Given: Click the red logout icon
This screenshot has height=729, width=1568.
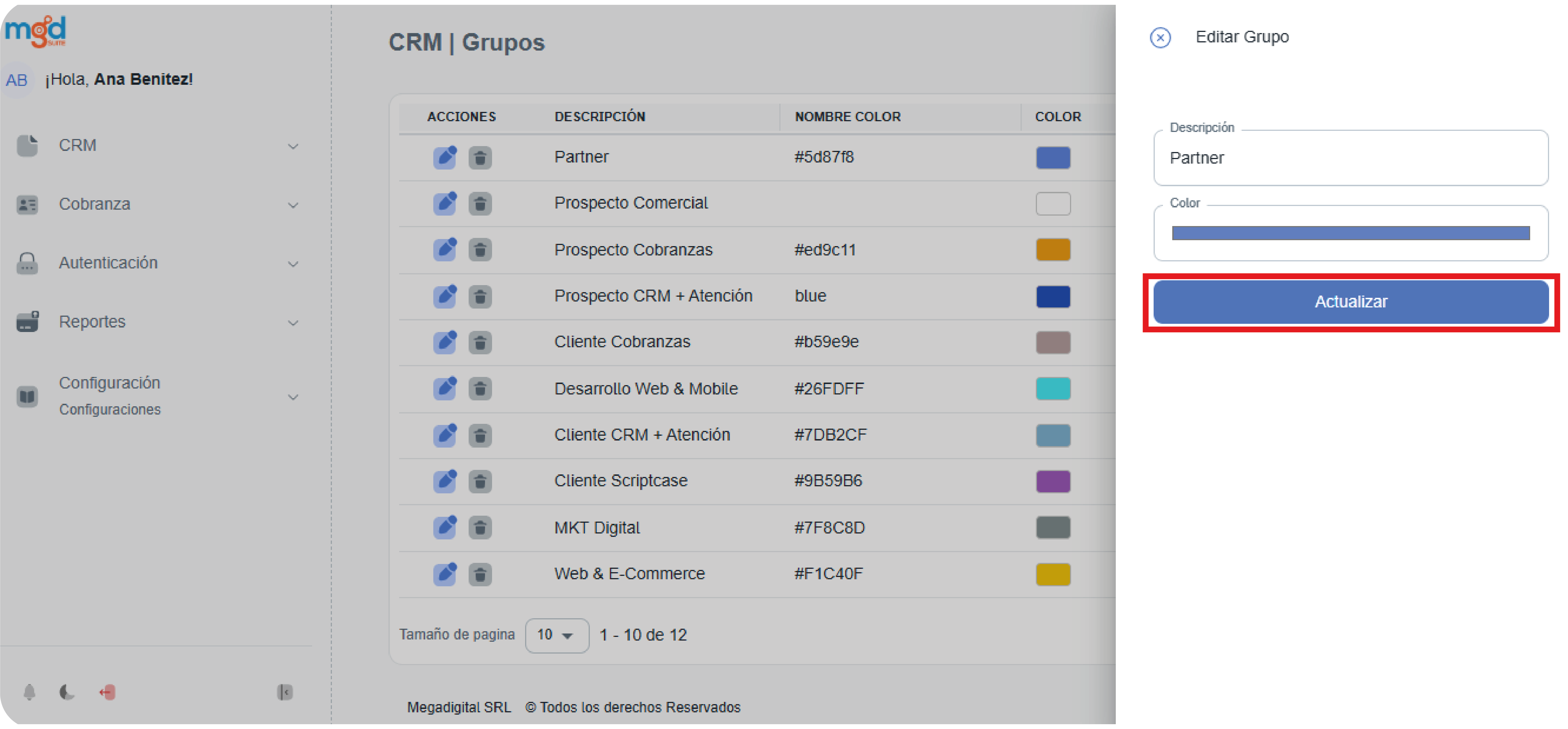Looking at the screenshot, I should pyautogui.click(x=107, y=692).
